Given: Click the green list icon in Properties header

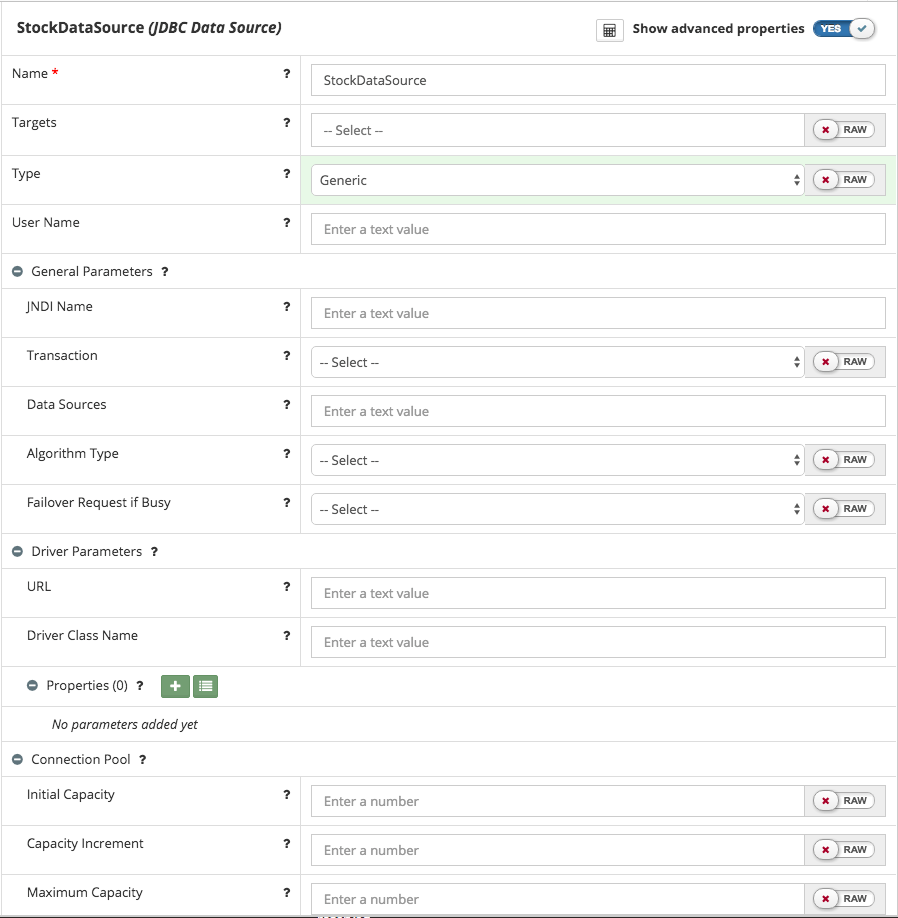Looking at the screenshot, I should pyautogui.click(x=205, y=687).
